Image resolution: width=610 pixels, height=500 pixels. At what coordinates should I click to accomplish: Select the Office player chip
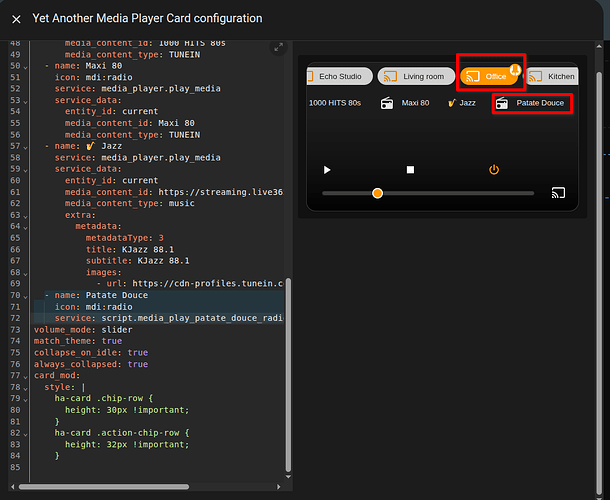click(489, 76)
